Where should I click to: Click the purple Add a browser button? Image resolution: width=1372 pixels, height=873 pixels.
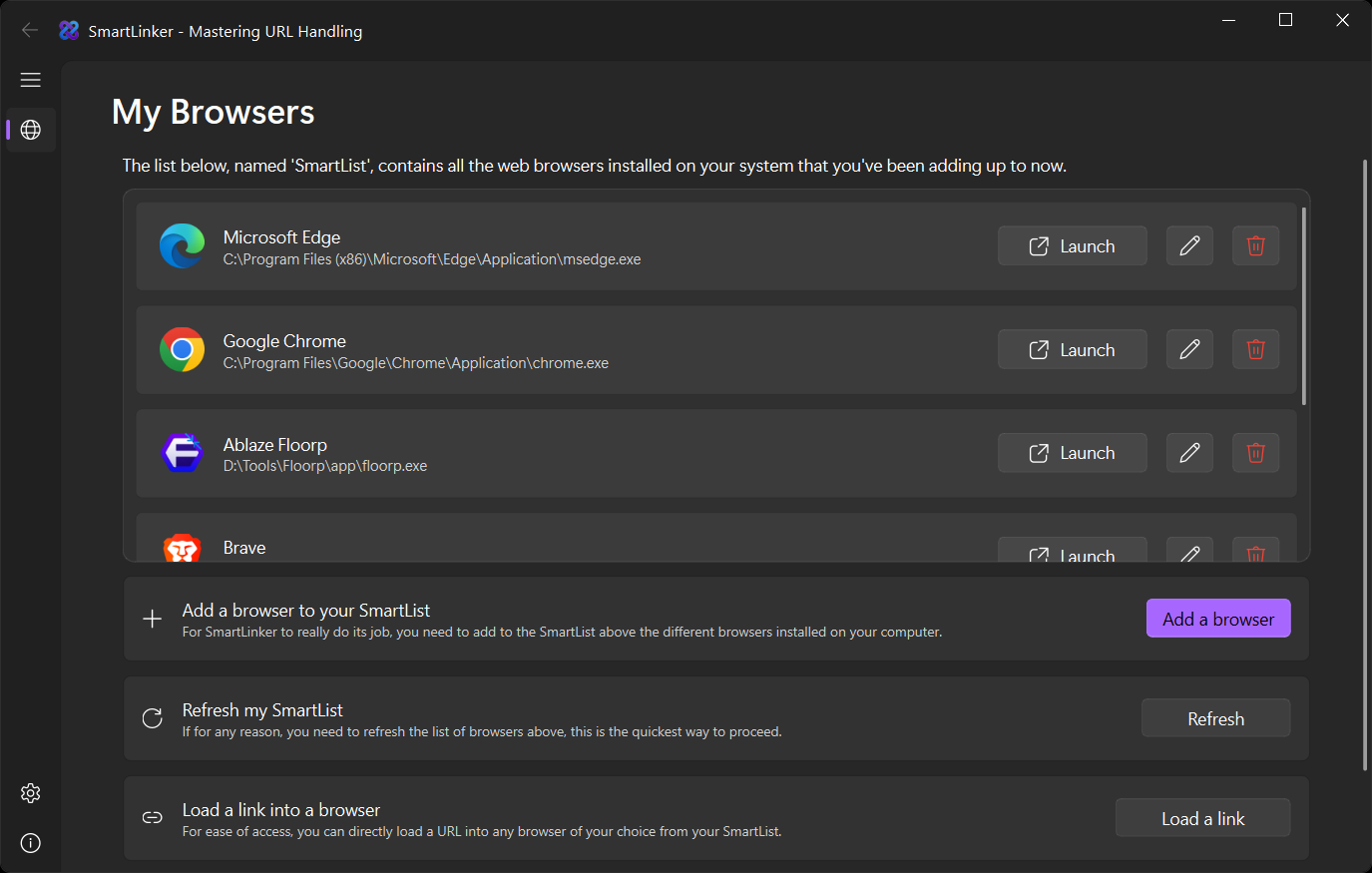pyautogui.click(x=1218, y=619)
